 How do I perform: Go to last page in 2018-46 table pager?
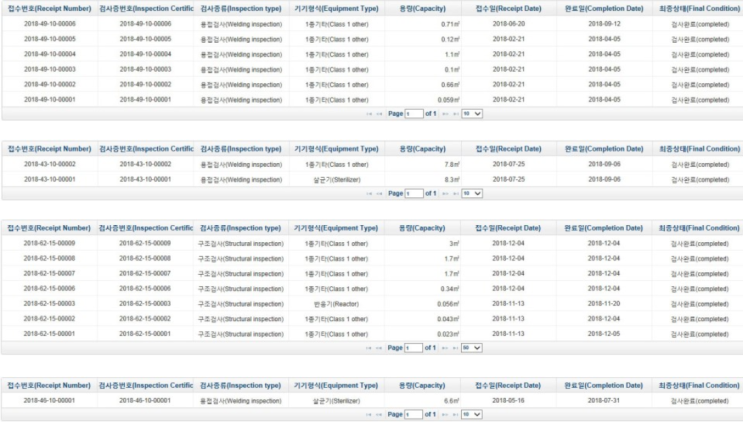point(455,415)
